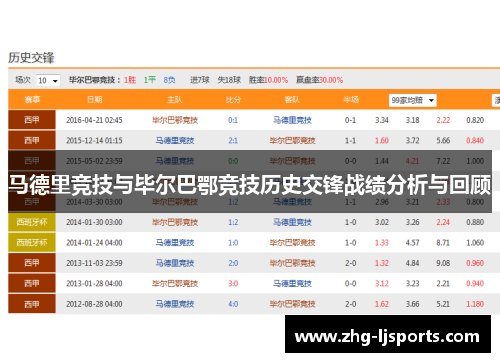Screen dimensions: 500x362
Task: Click the value 0.820
Action: 475,120
